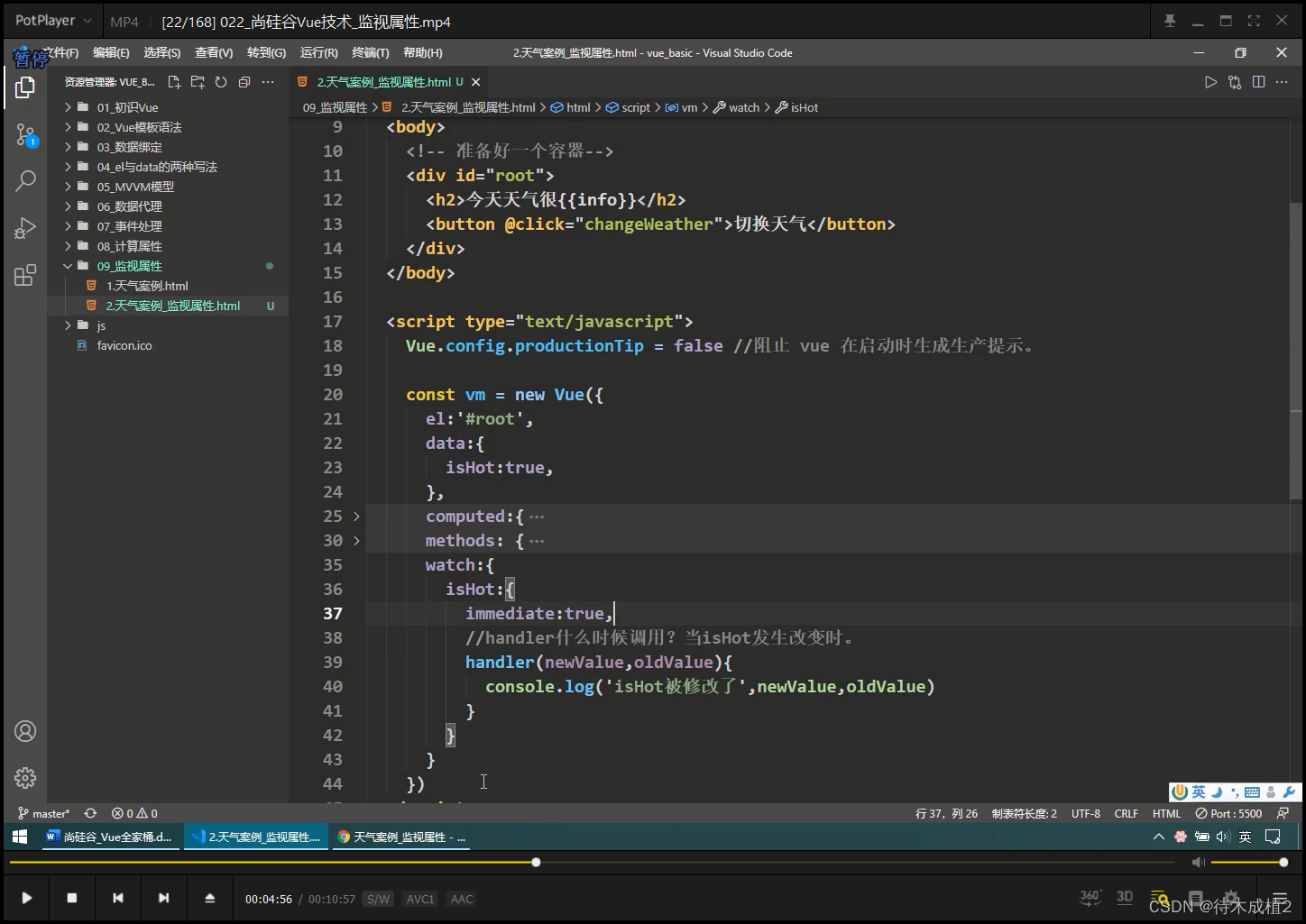
Task: Toggle PotPlayer's S/W decoder indicator
Action: pos(378,899)
